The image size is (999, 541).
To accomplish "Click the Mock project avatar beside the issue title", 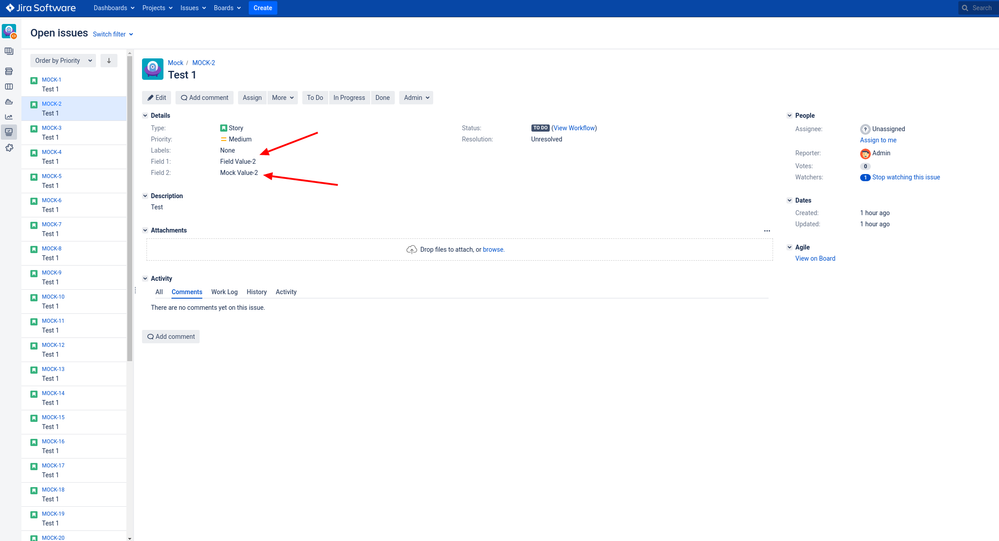I will (152, 69).
